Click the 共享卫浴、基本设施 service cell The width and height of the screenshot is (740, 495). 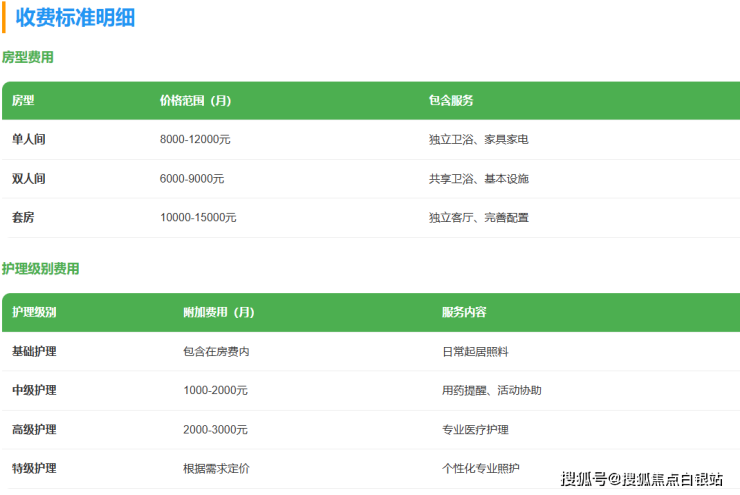479,179
